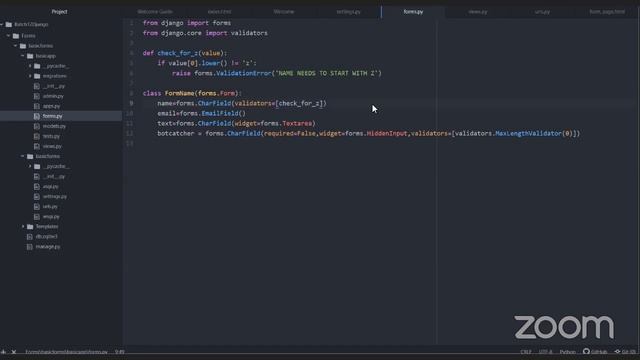Expand the Templates folder arrow

[x=23, y=227]
